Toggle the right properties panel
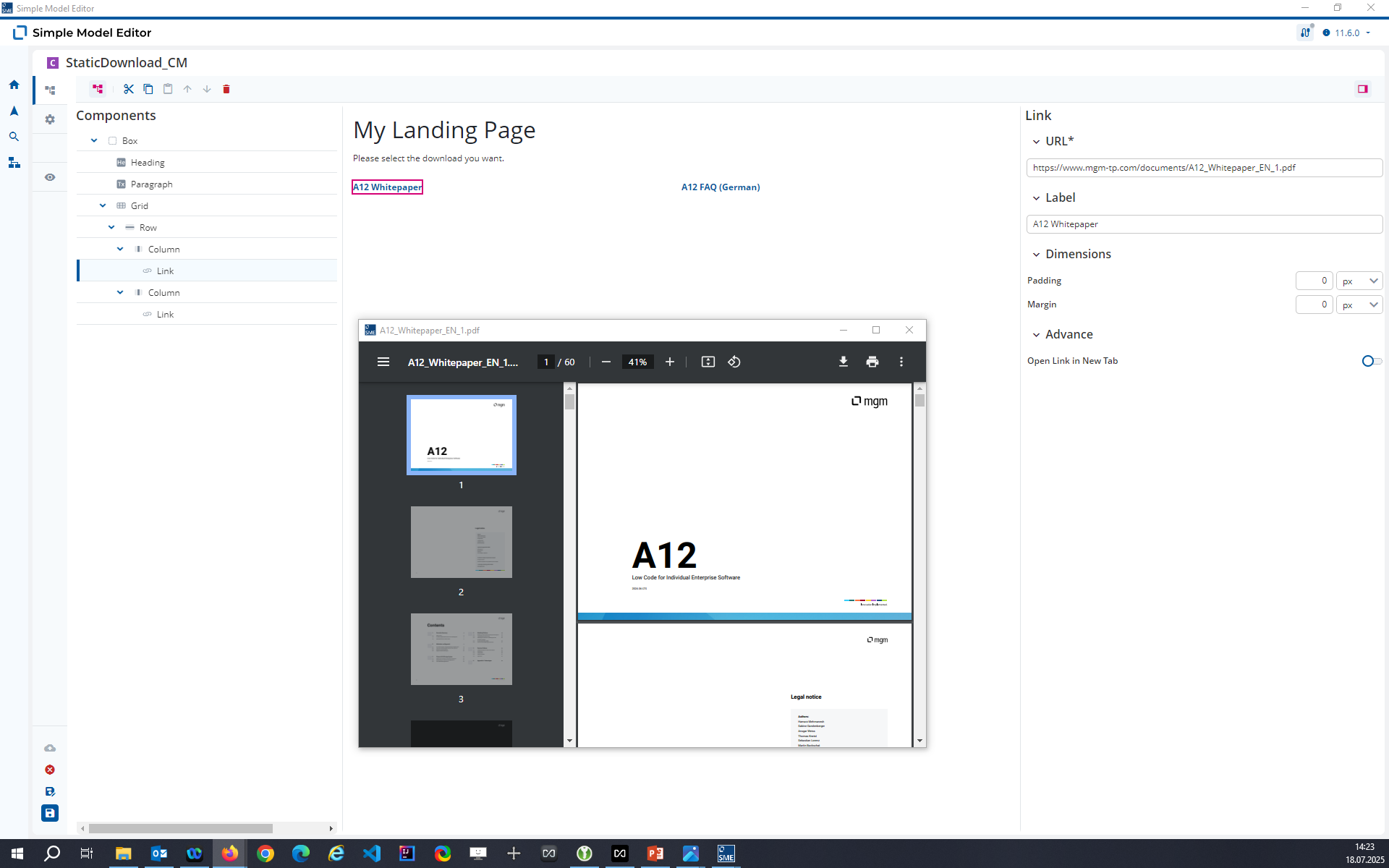The height and width of the screenshot is (868, 1389). point(1363,89)
